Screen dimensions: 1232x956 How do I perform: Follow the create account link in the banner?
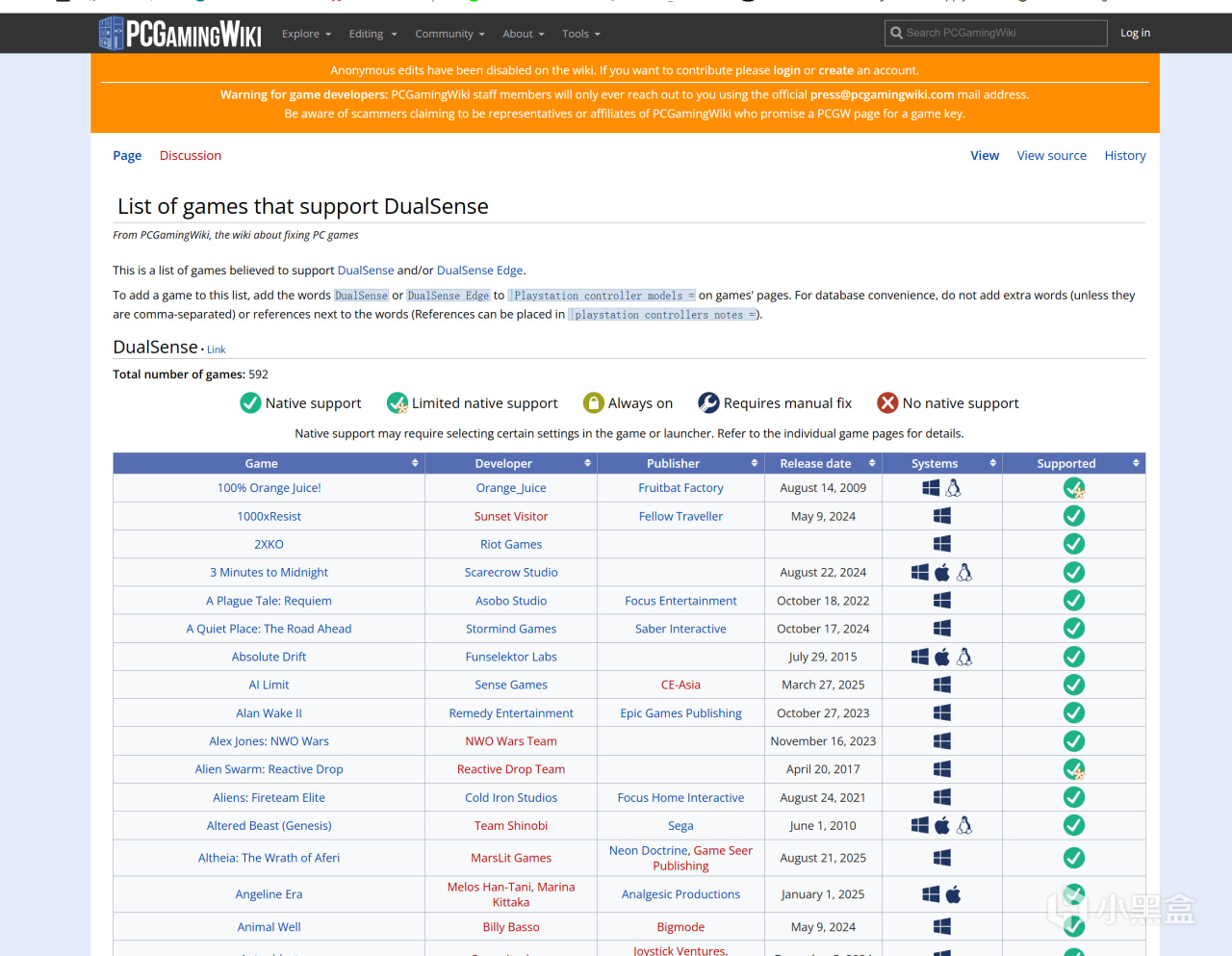[836, 70]
